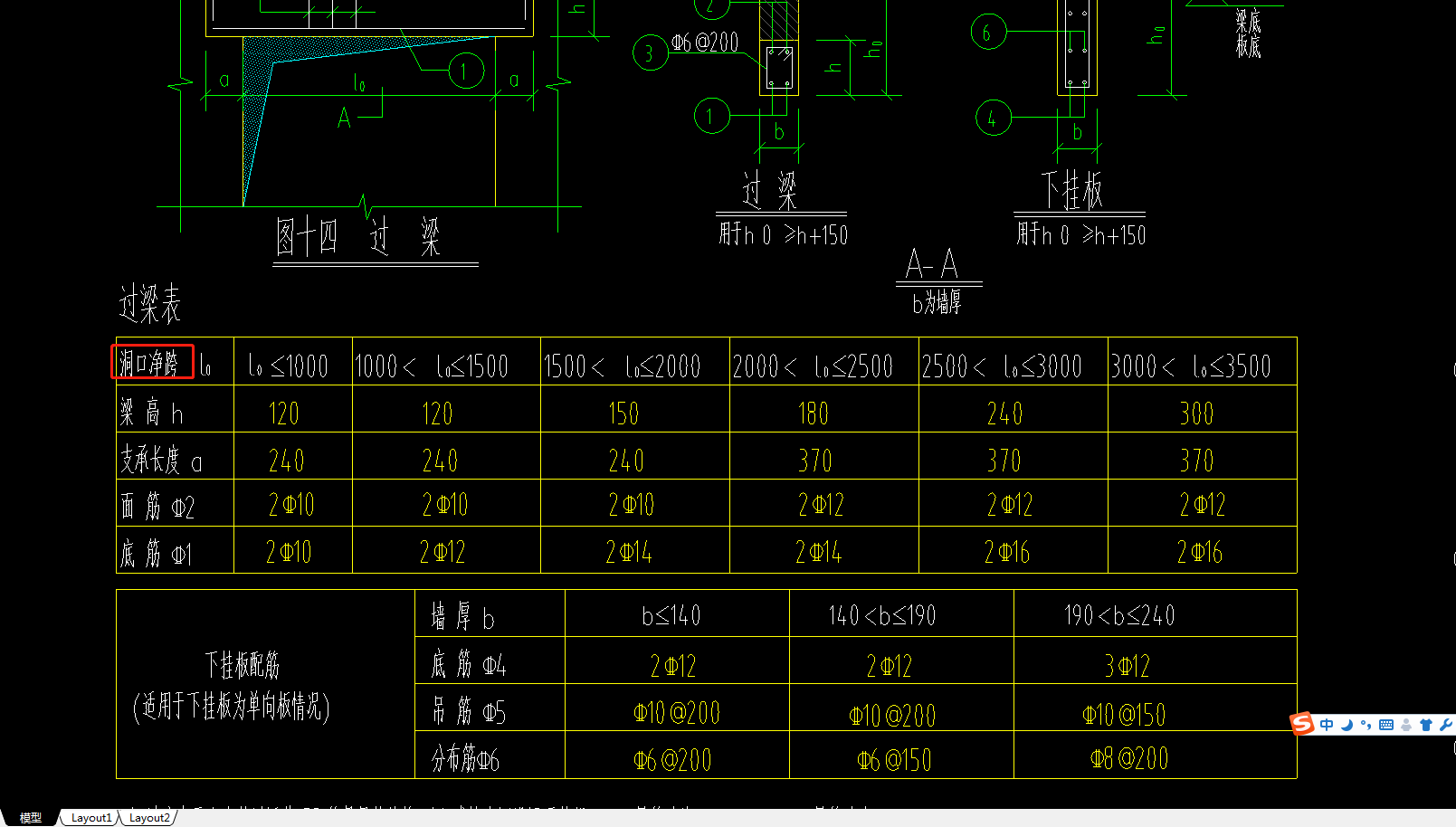Switch to the 模型 model tab

[x=31, y=818]
